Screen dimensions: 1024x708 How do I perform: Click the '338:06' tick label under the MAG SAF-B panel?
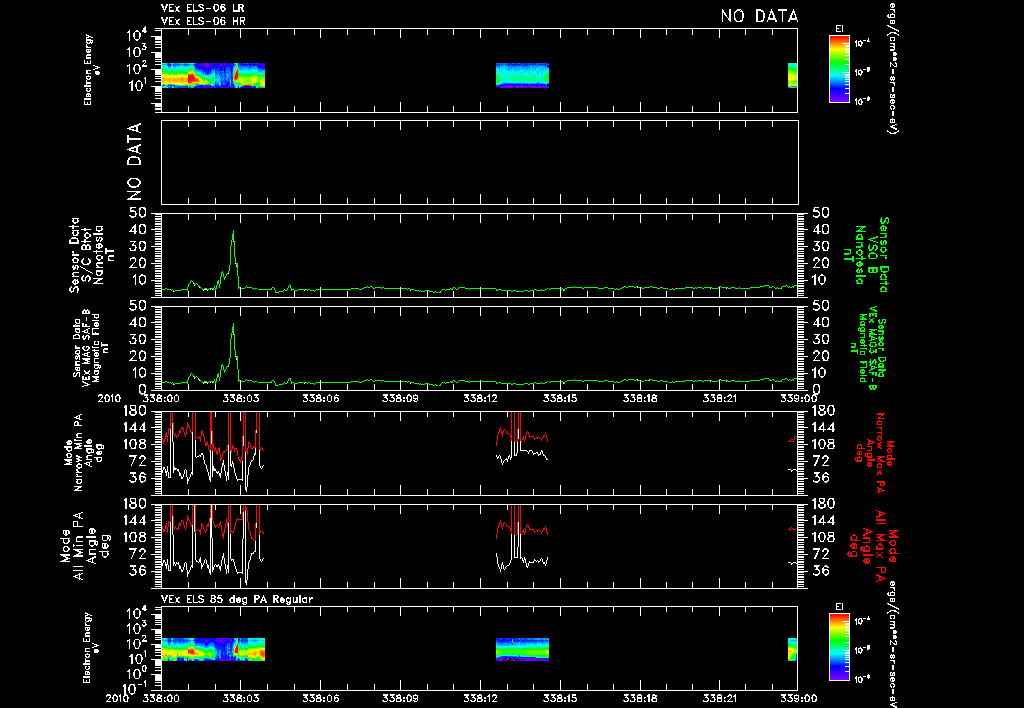pyautogui.click(x=320, y=398)
